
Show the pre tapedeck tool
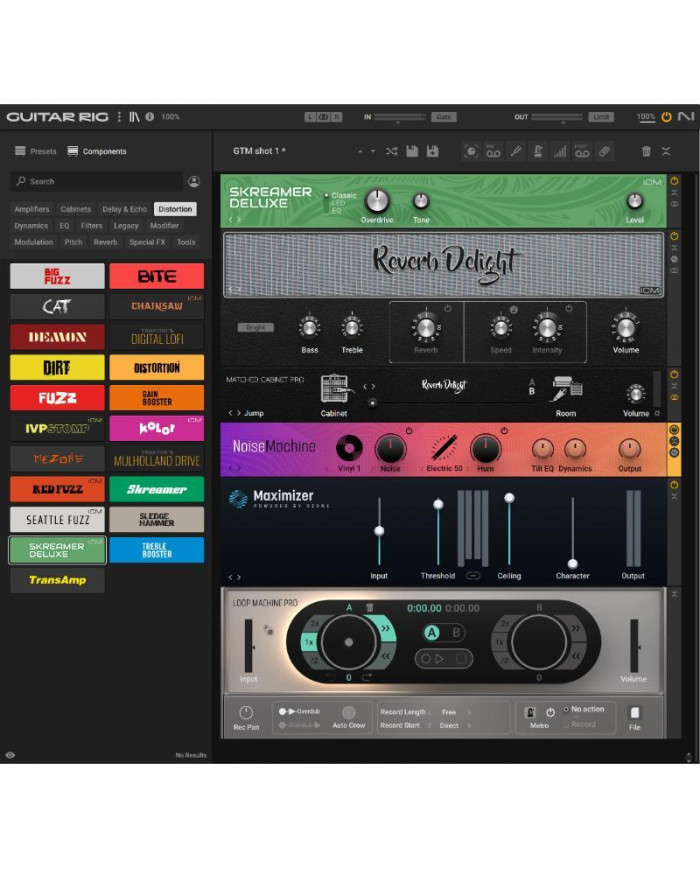[x=493, y=151]
